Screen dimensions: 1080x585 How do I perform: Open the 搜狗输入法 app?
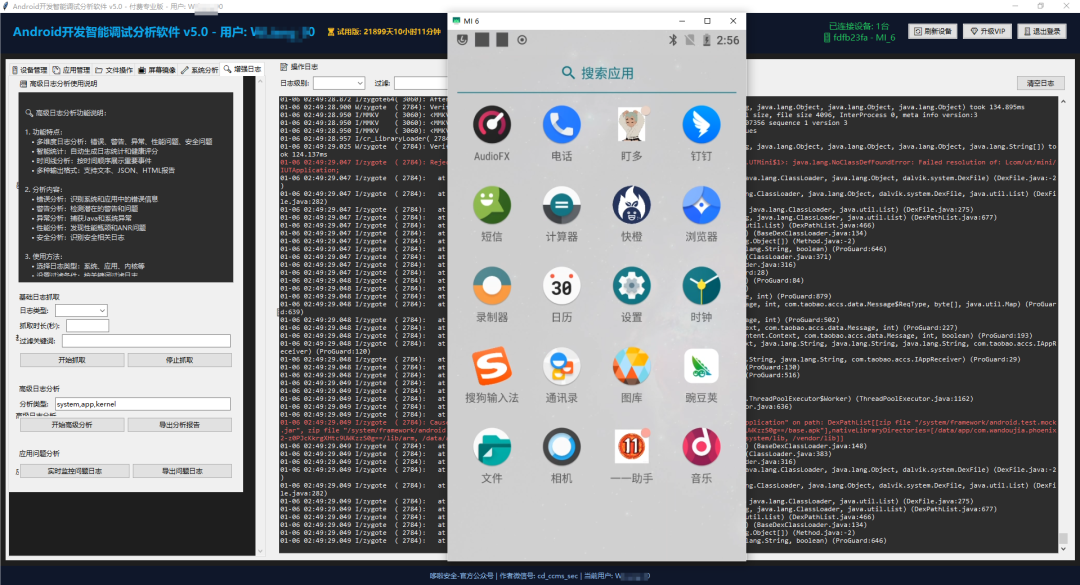pos(492,367)
